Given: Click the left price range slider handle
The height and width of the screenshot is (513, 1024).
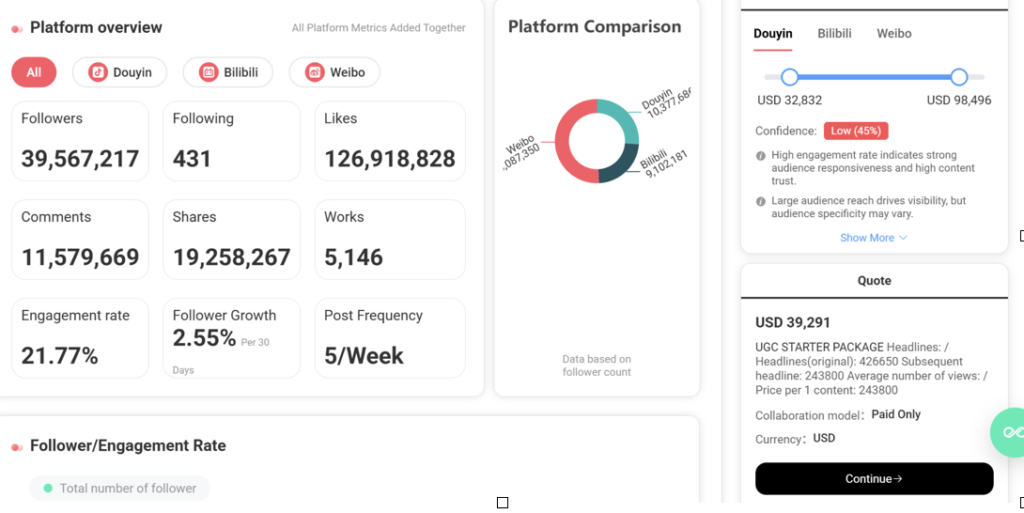Looking at the screenshot, I should [789, 77].
